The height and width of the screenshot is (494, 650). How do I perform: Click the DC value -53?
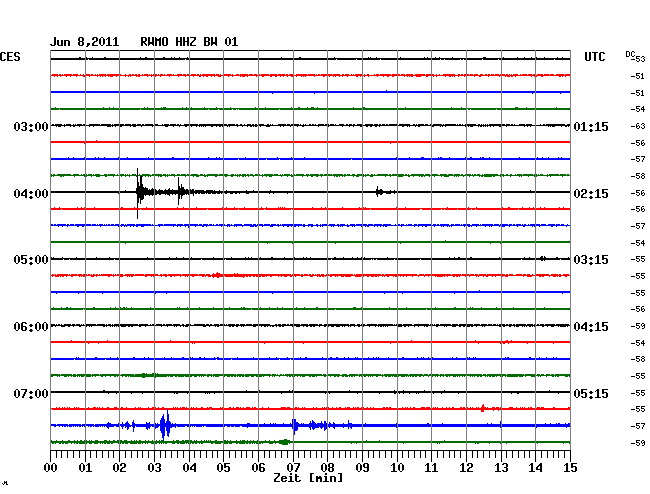[638, 59]
